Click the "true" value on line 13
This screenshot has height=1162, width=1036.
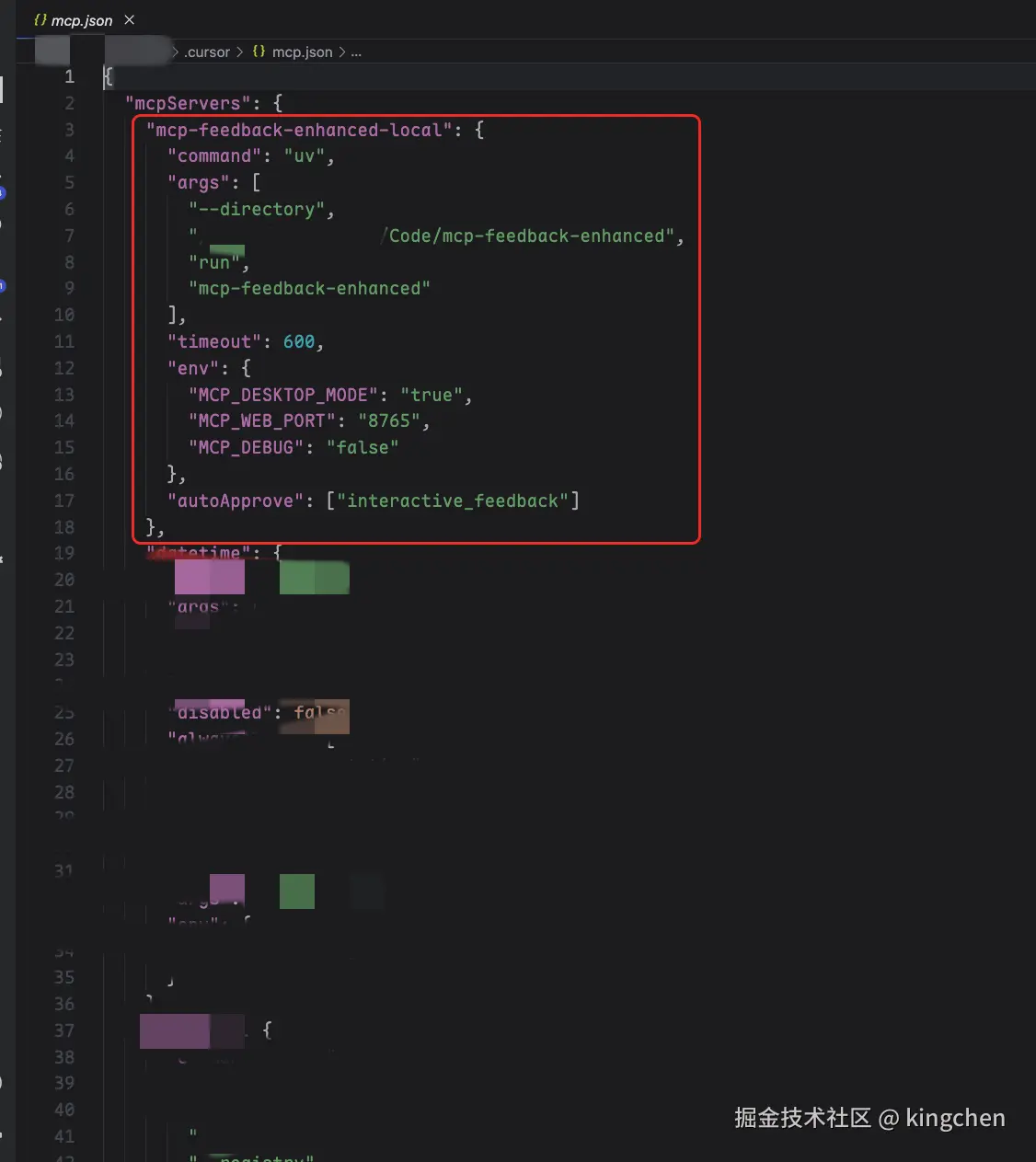(432, 396)
